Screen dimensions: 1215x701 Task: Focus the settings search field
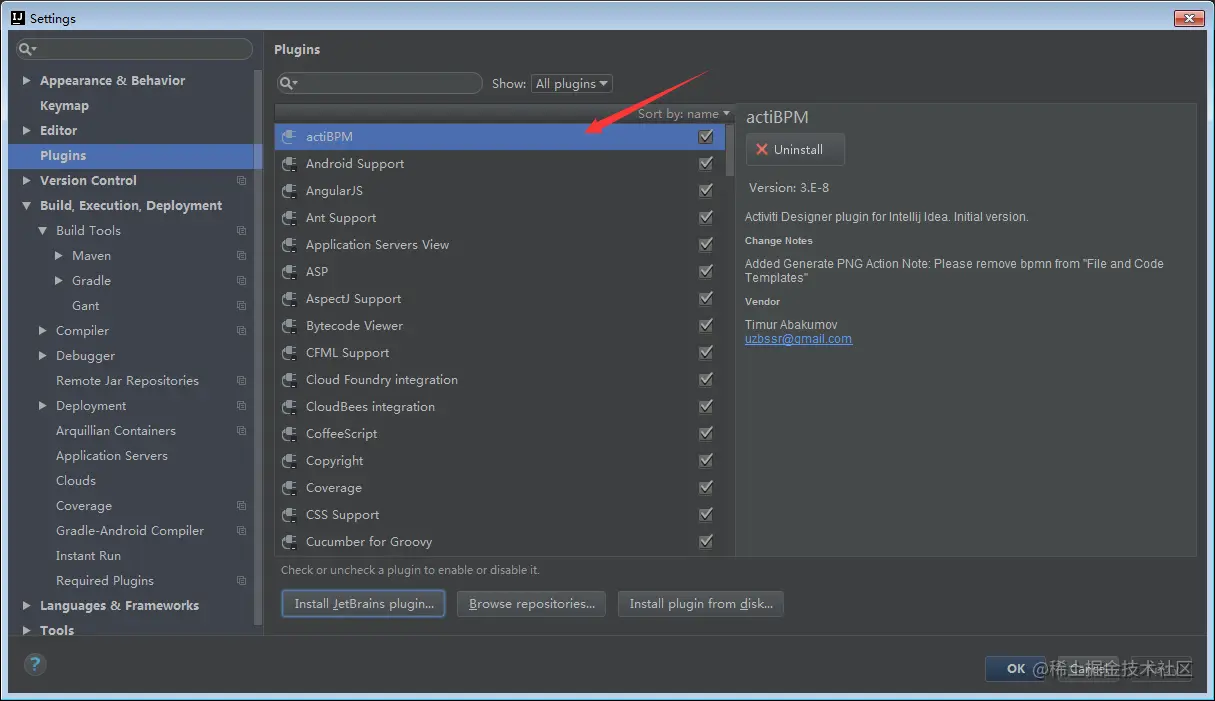pyautogui.click(x=134, y=49)
